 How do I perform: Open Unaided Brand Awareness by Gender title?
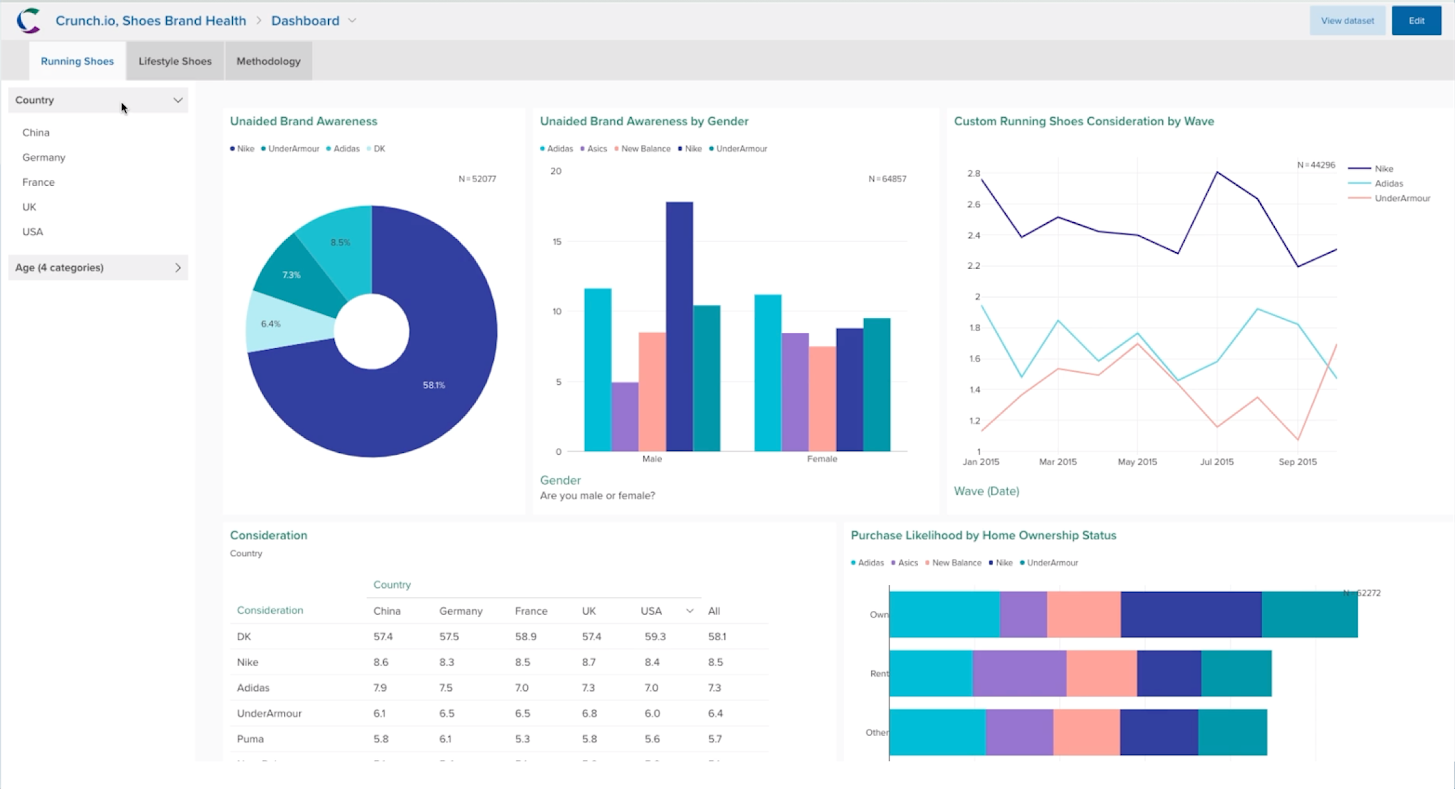[644, 121]
